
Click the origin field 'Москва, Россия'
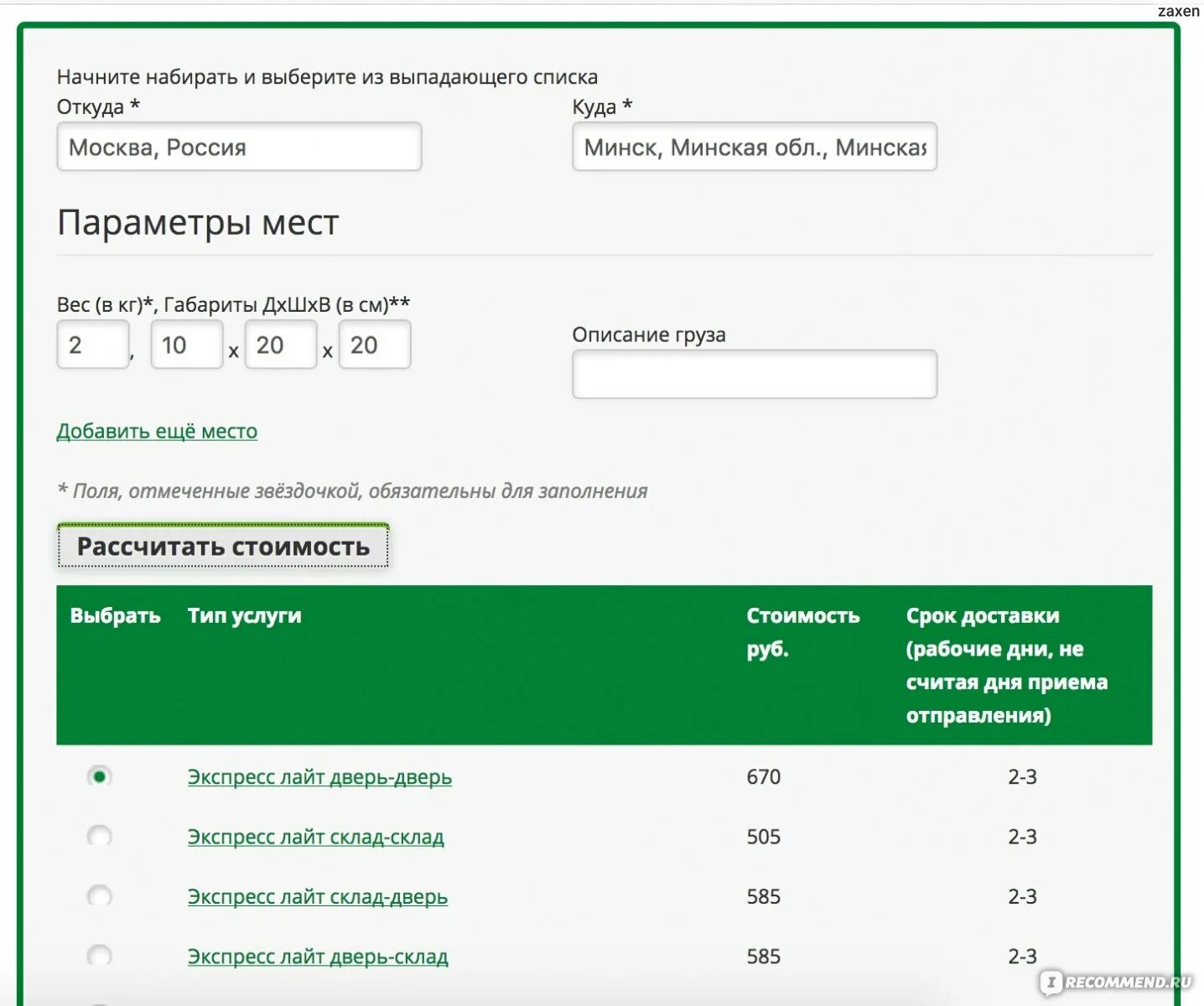(x=239, y=147)
